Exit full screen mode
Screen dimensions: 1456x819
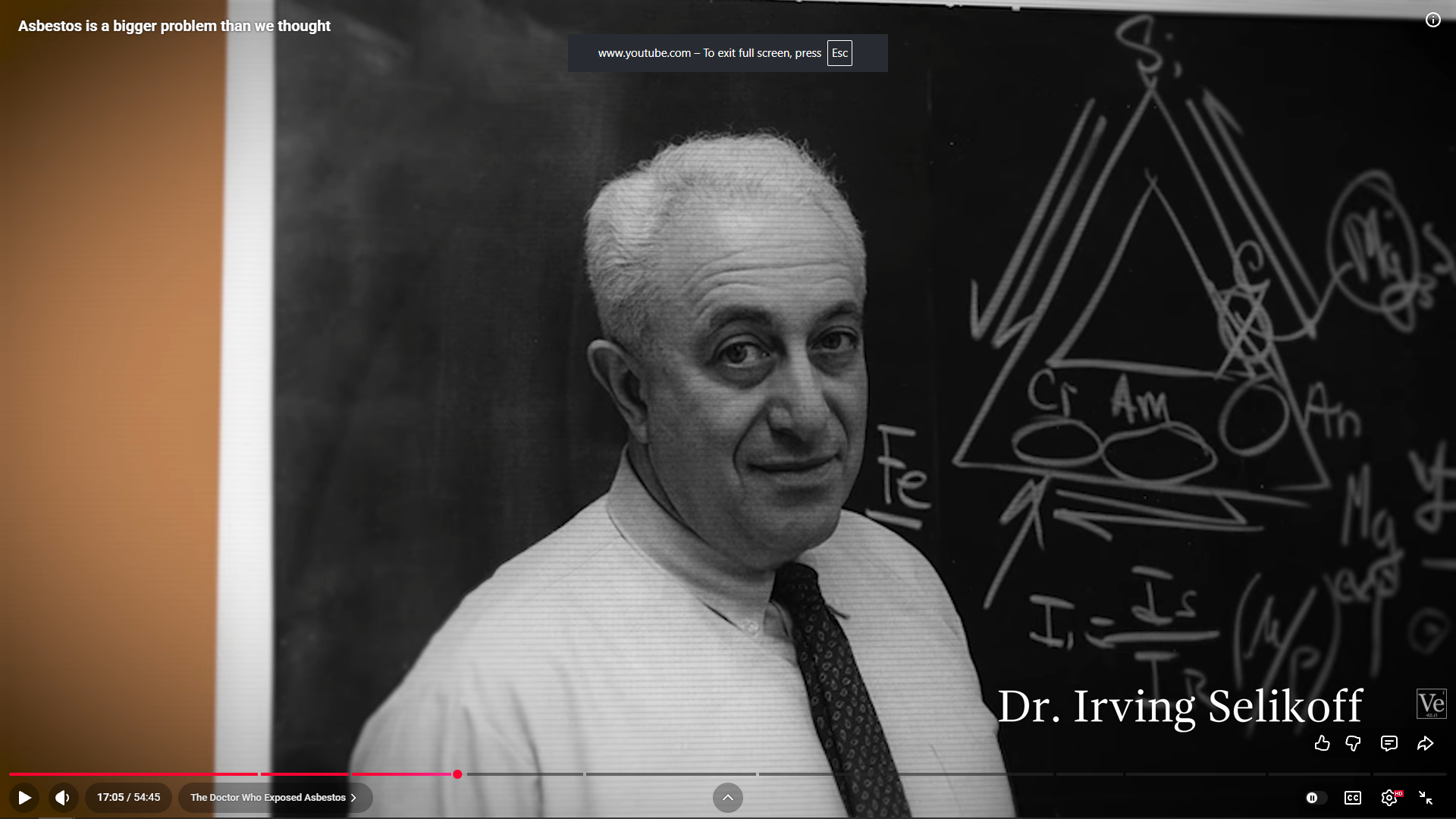pyautogui.click(x=1425, y=798)
